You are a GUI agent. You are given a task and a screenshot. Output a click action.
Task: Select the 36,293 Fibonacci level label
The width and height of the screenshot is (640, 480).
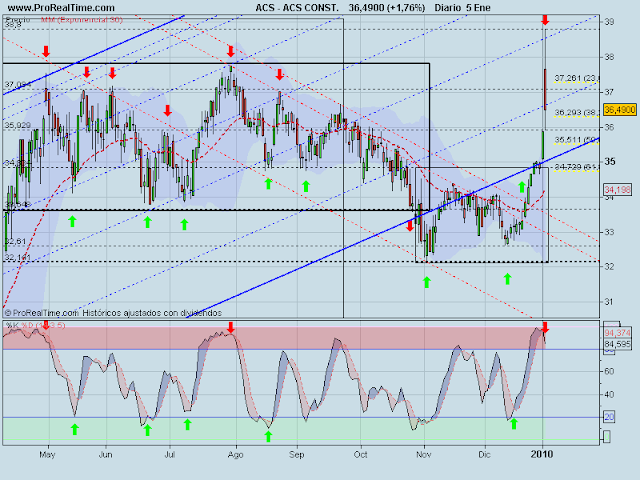[576, 112]
